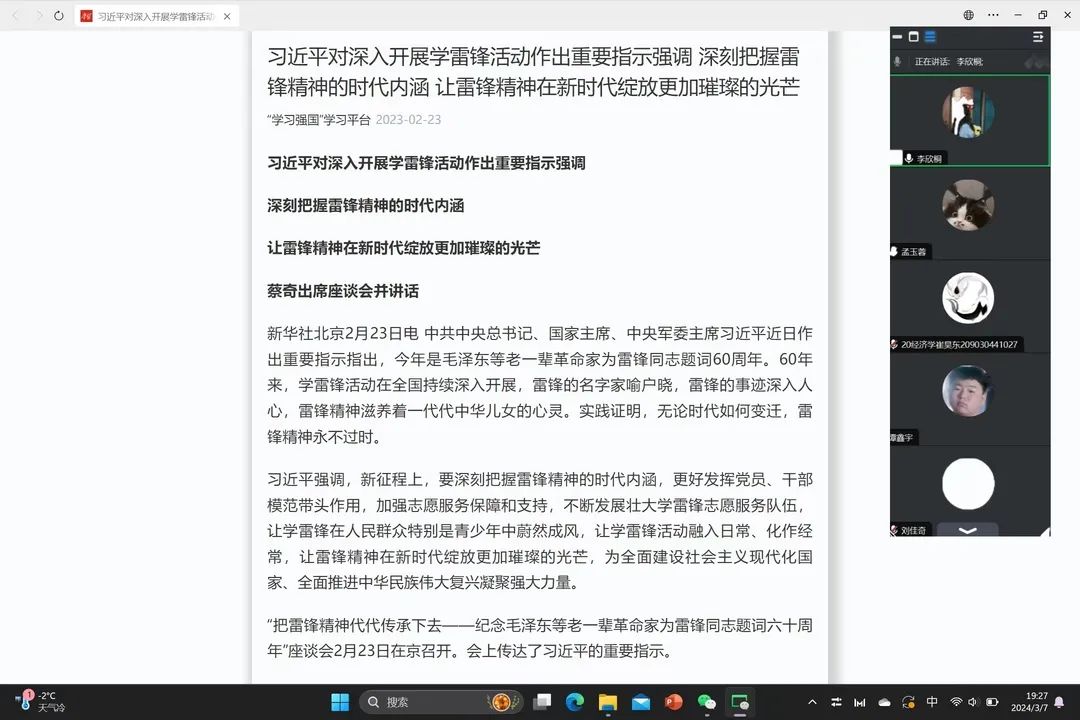Open Microsoft Edge from the taskbar
This screenshot has height=720, width=1080.
[575, 702]
